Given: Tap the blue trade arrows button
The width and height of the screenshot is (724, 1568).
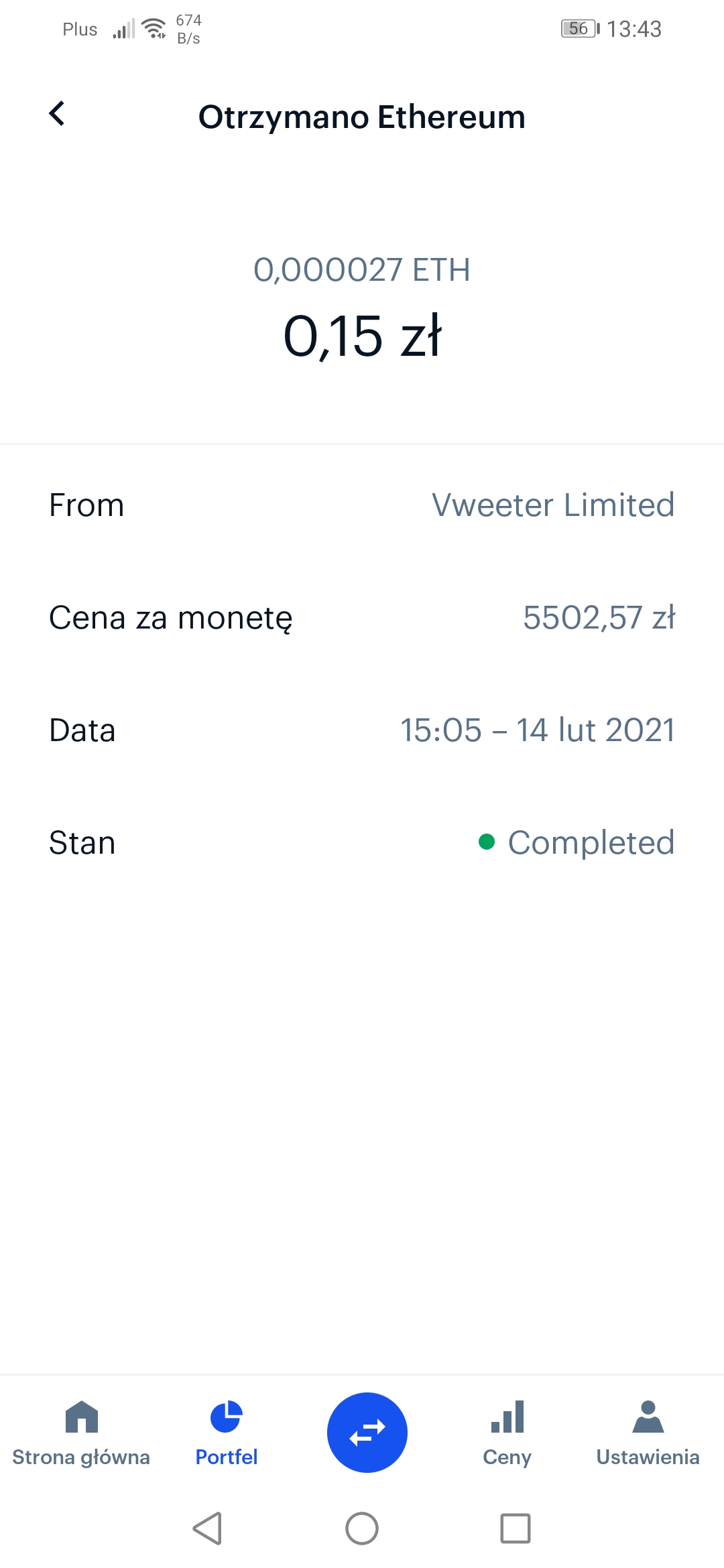Looking at the screenshot, I should click(x=367, y=1433).
